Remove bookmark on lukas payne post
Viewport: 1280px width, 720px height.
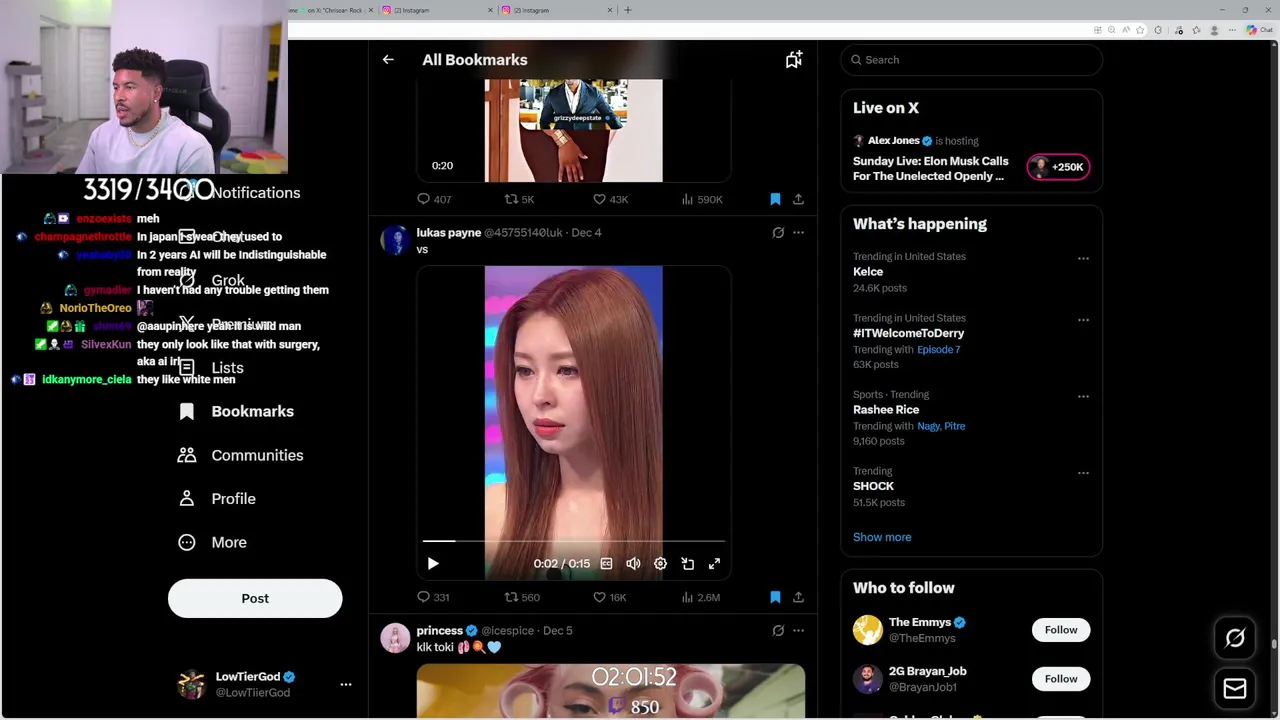pyautogui.click(x=775, y=597)
